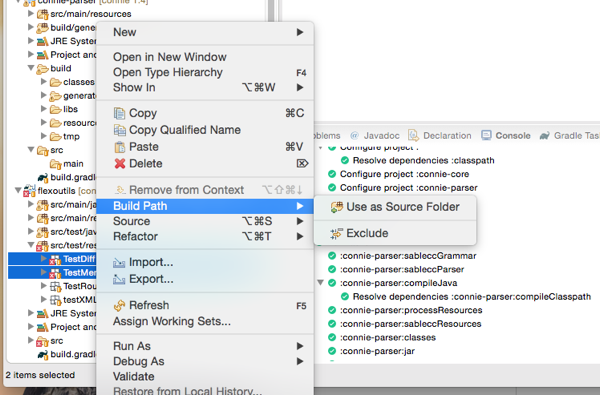The width and height of the screenshot is (600, 395).
Task: Click the Use as Source Folder icon
Action: click(x=336, y=207)
